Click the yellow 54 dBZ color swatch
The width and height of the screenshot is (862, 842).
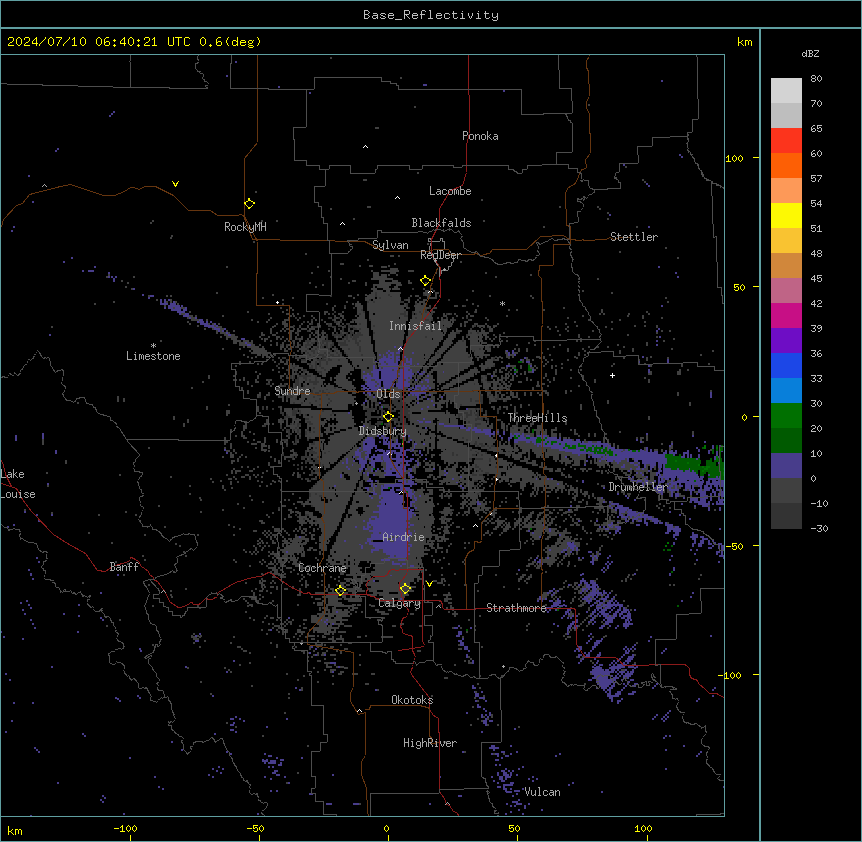point(786,215)
